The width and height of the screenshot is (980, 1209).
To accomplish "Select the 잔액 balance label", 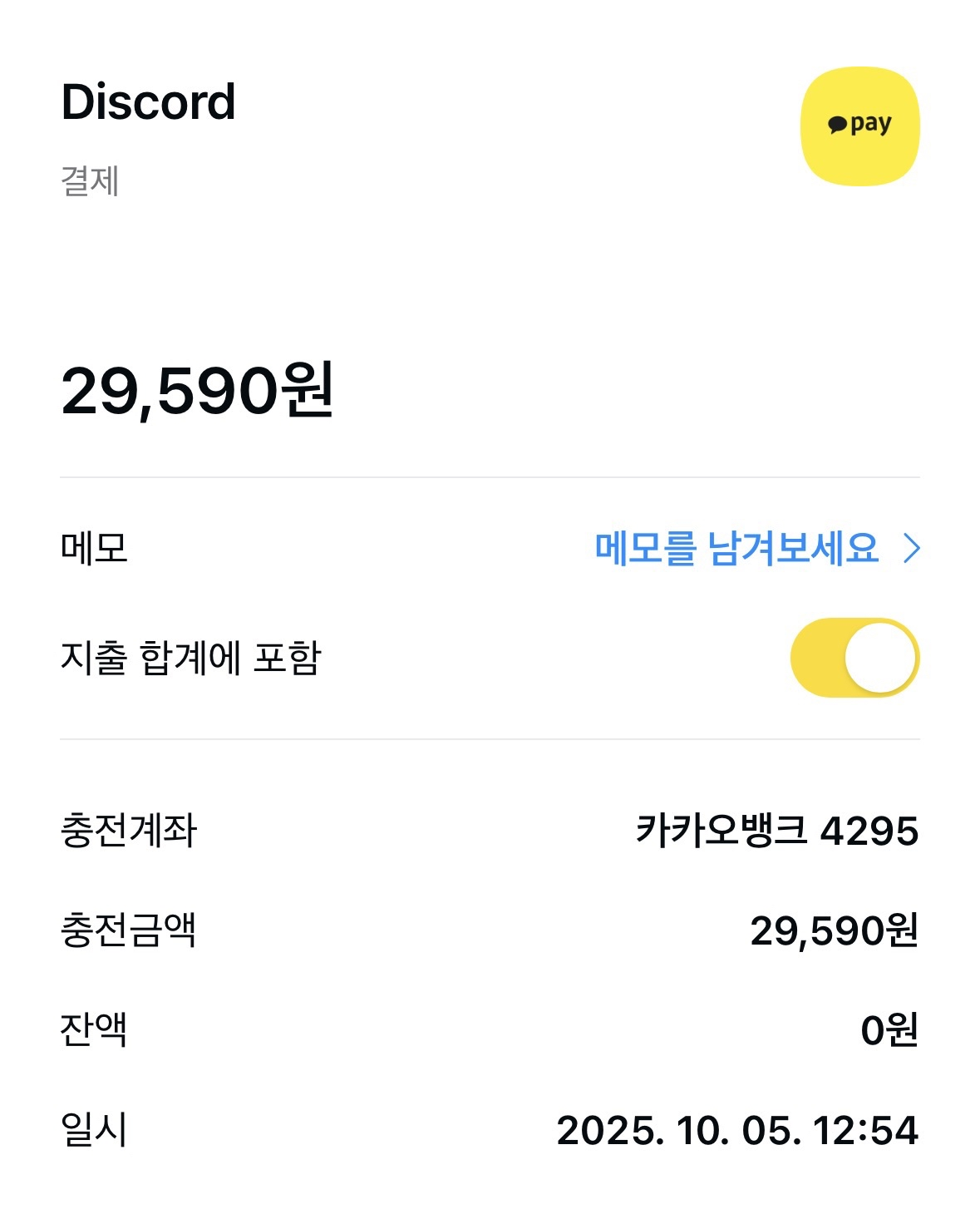I will pyautogui.click(x=94, y=1030).
